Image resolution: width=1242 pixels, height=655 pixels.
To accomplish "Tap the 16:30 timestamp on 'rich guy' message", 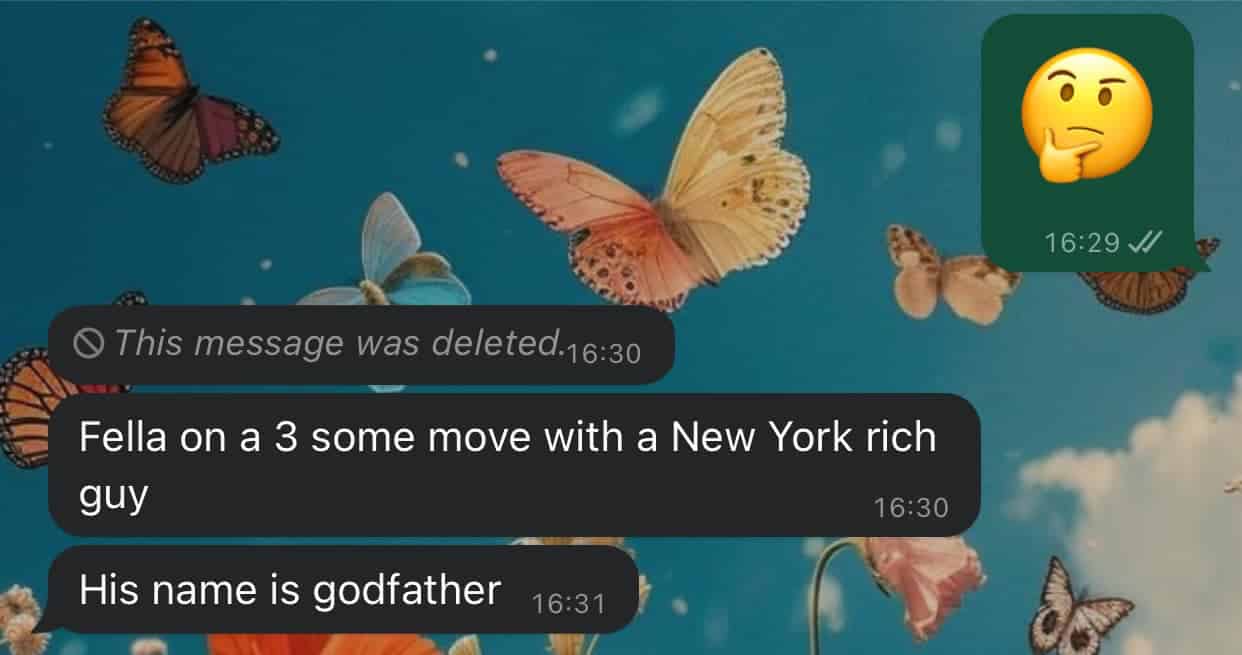I will point(910,508).
